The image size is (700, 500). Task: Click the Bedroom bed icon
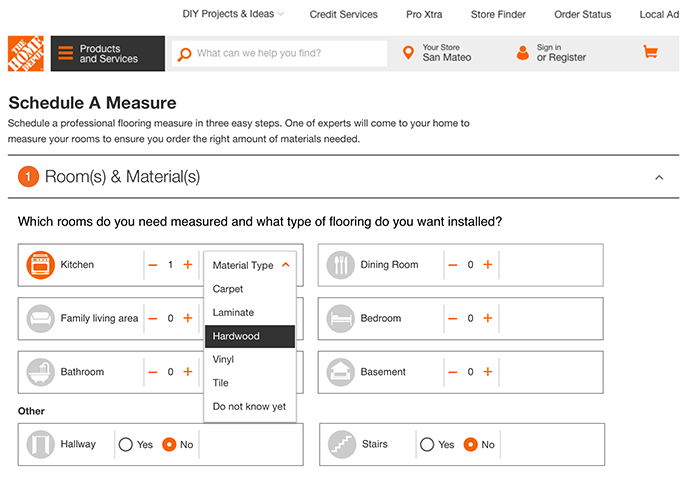341,318
